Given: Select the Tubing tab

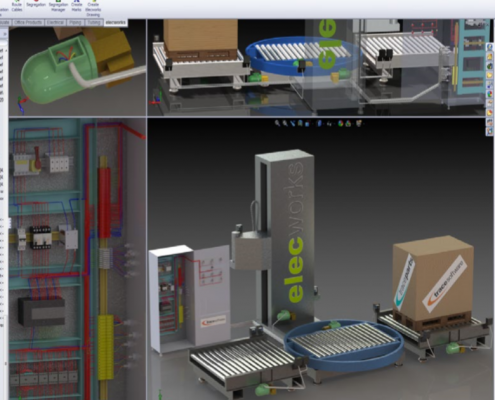Looking at the screenshot, I should [94, 22].
